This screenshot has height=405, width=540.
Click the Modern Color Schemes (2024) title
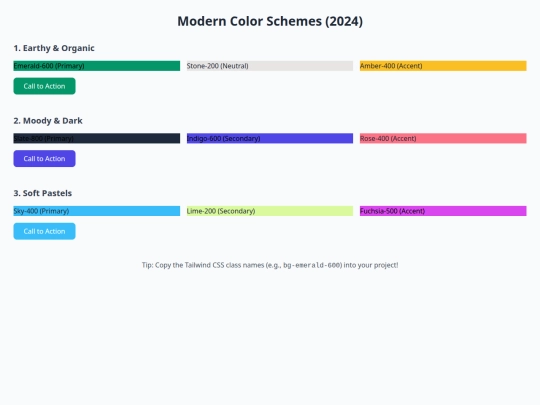coord(270,21)
